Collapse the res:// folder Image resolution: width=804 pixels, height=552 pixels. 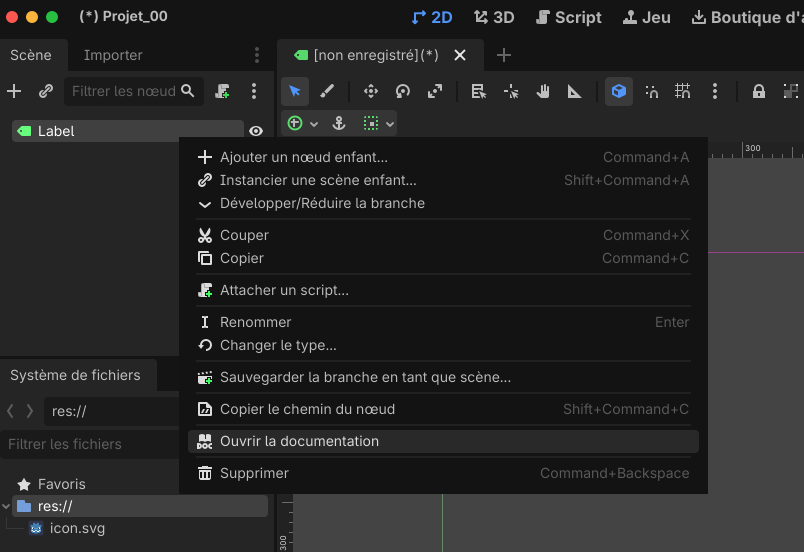point(6,506)
